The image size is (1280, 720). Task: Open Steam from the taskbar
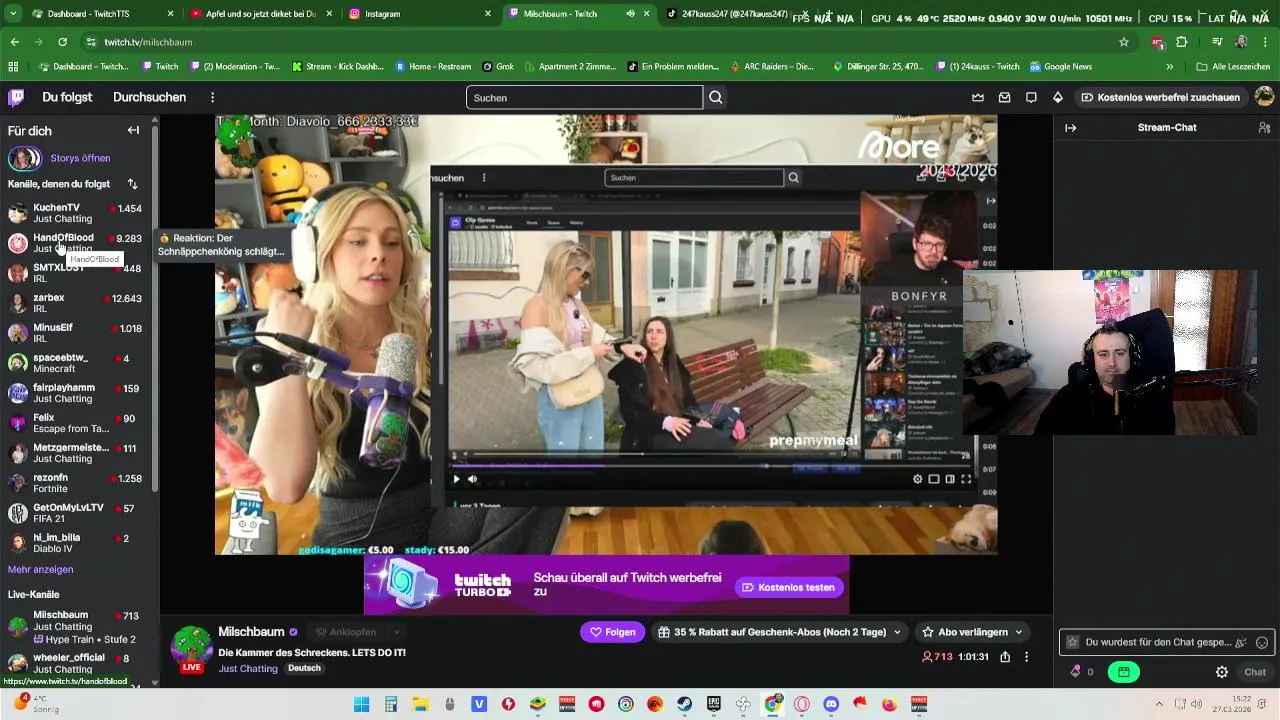pos(684,704)
